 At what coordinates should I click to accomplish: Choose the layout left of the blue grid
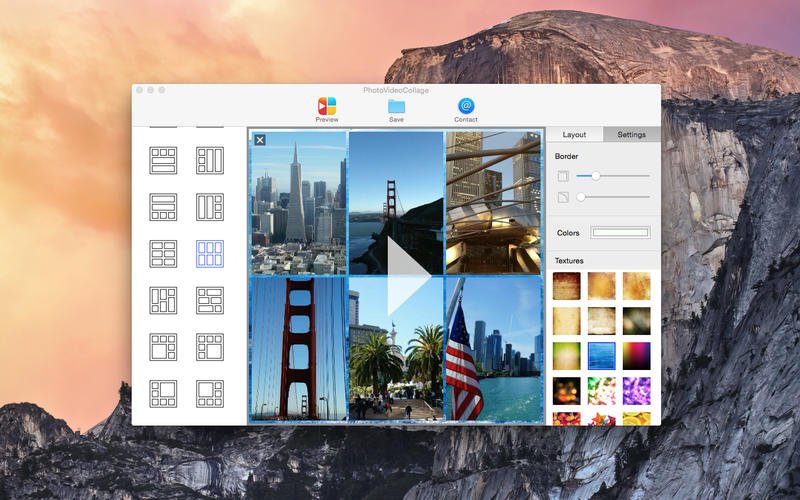coord(163,253)
